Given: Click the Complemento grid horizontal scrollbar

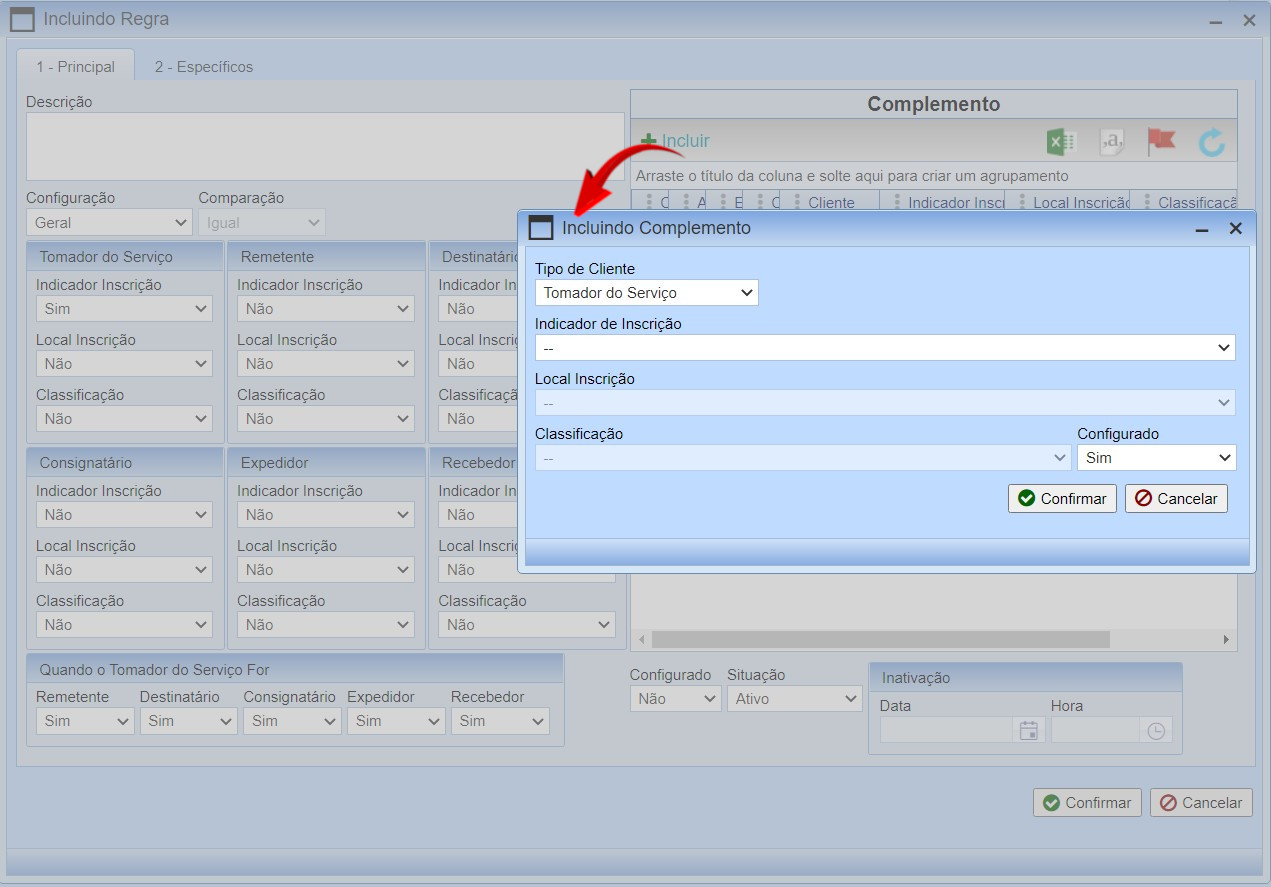Looking at the screenshot, I should [x=880, y=639].
